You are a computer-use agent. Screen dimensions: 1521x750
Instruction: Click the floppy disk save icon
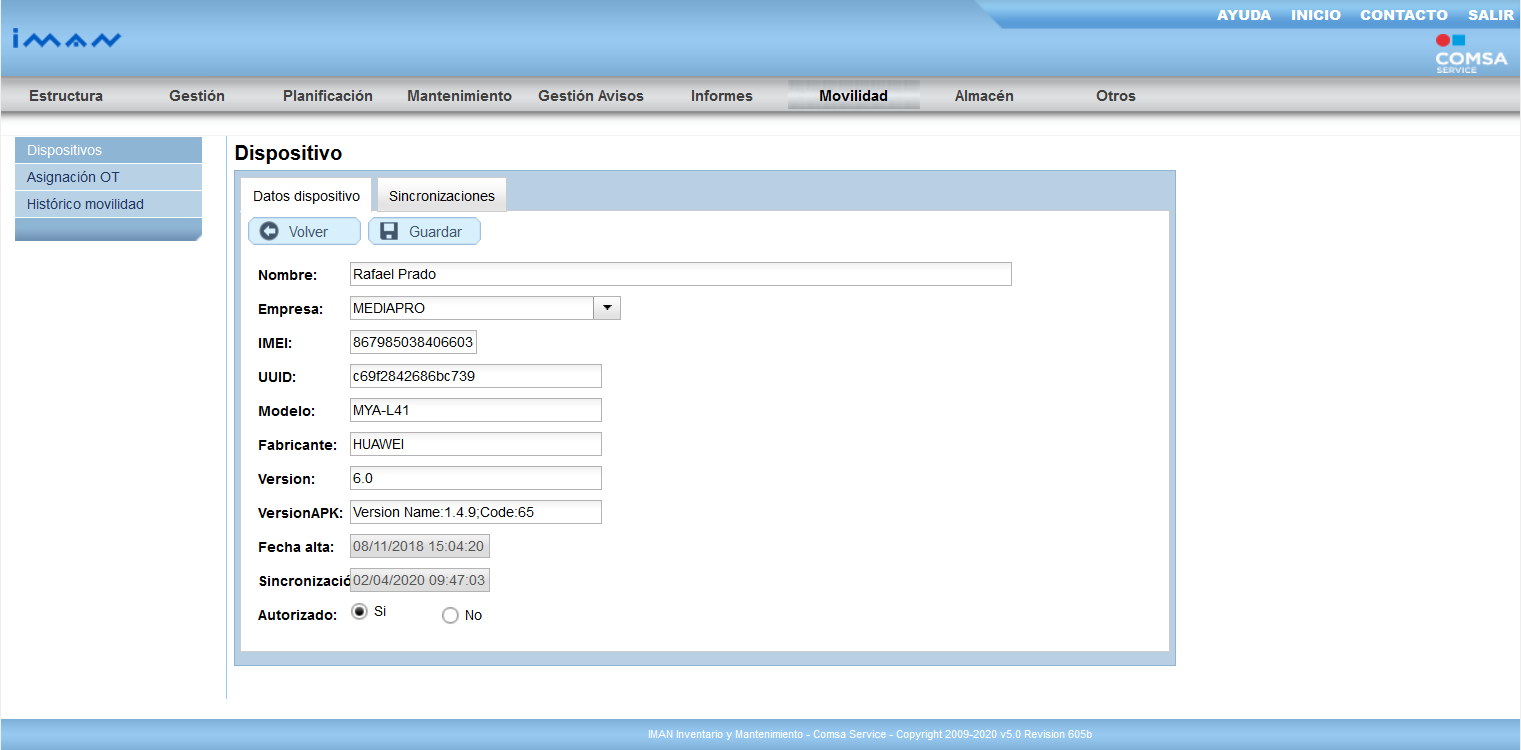point(389,231)
